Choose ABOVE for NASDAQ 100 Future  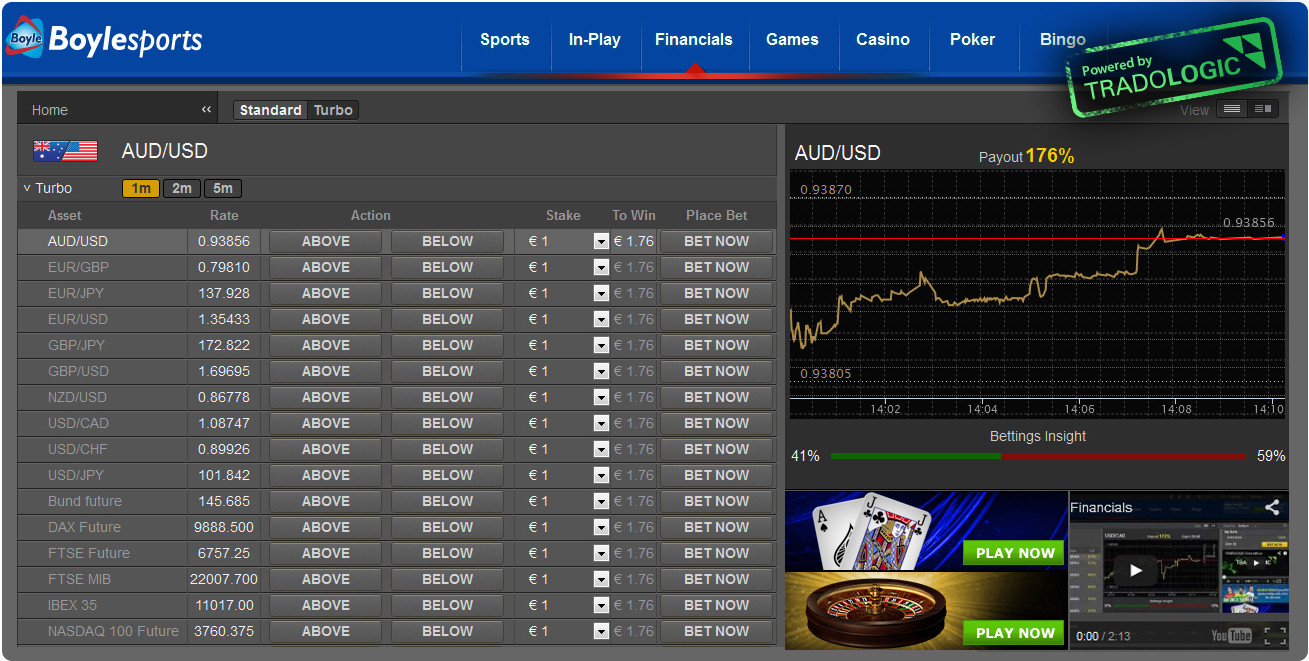point(326,631)
